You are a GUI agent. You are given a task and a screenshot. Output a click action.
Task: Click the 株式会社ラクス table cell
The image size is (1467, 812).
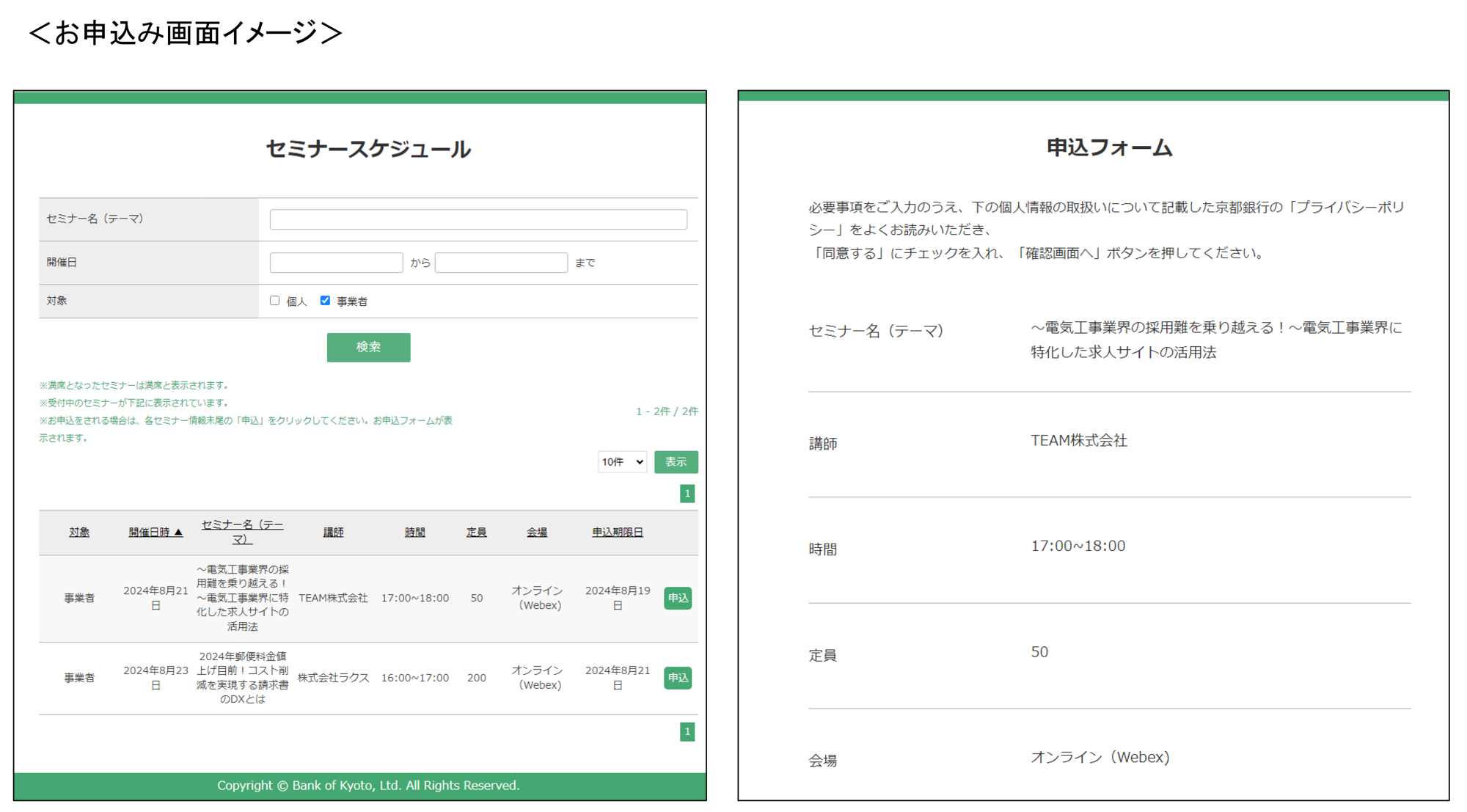(333, 678)
